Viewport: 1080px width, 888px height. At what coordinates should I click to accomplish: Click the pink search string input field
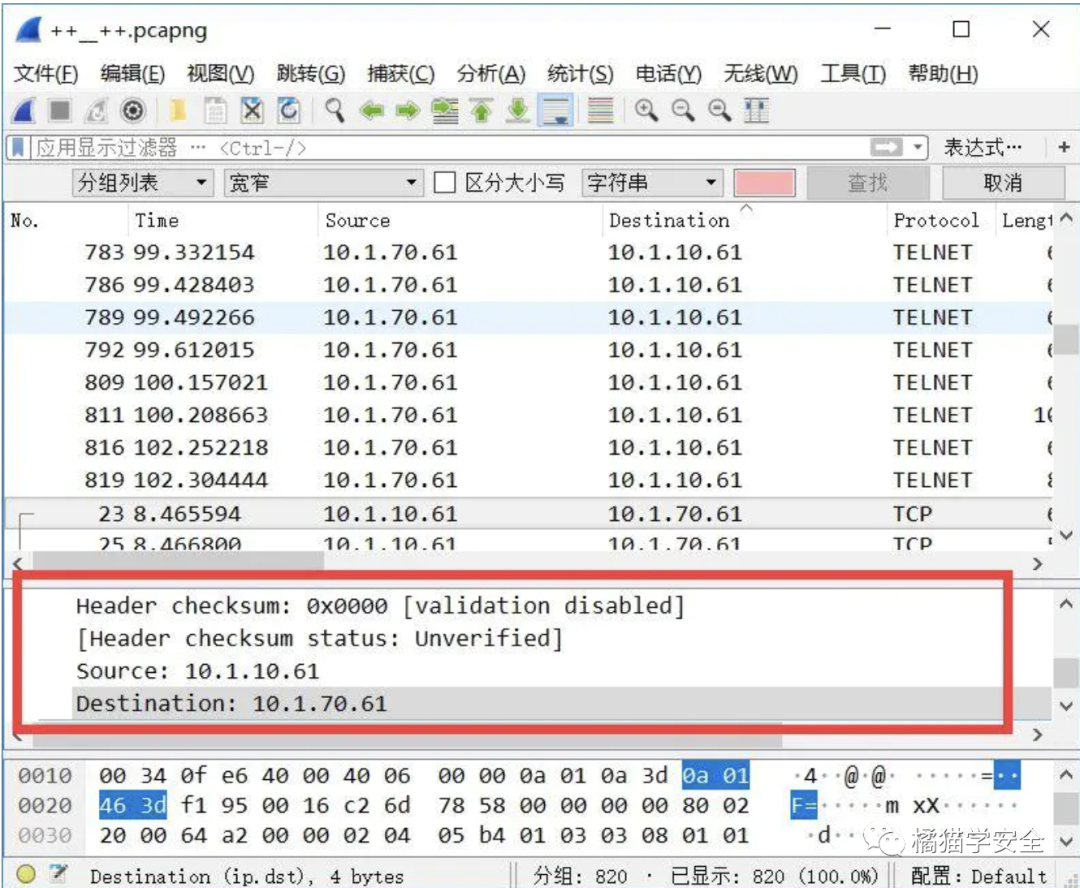click(765, 183)
